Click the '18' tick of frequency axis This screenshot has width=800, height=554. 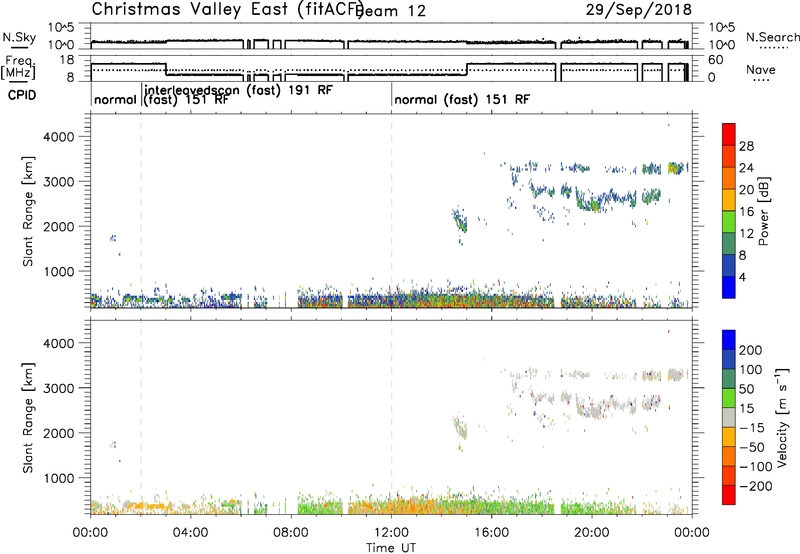coord(67,60)
